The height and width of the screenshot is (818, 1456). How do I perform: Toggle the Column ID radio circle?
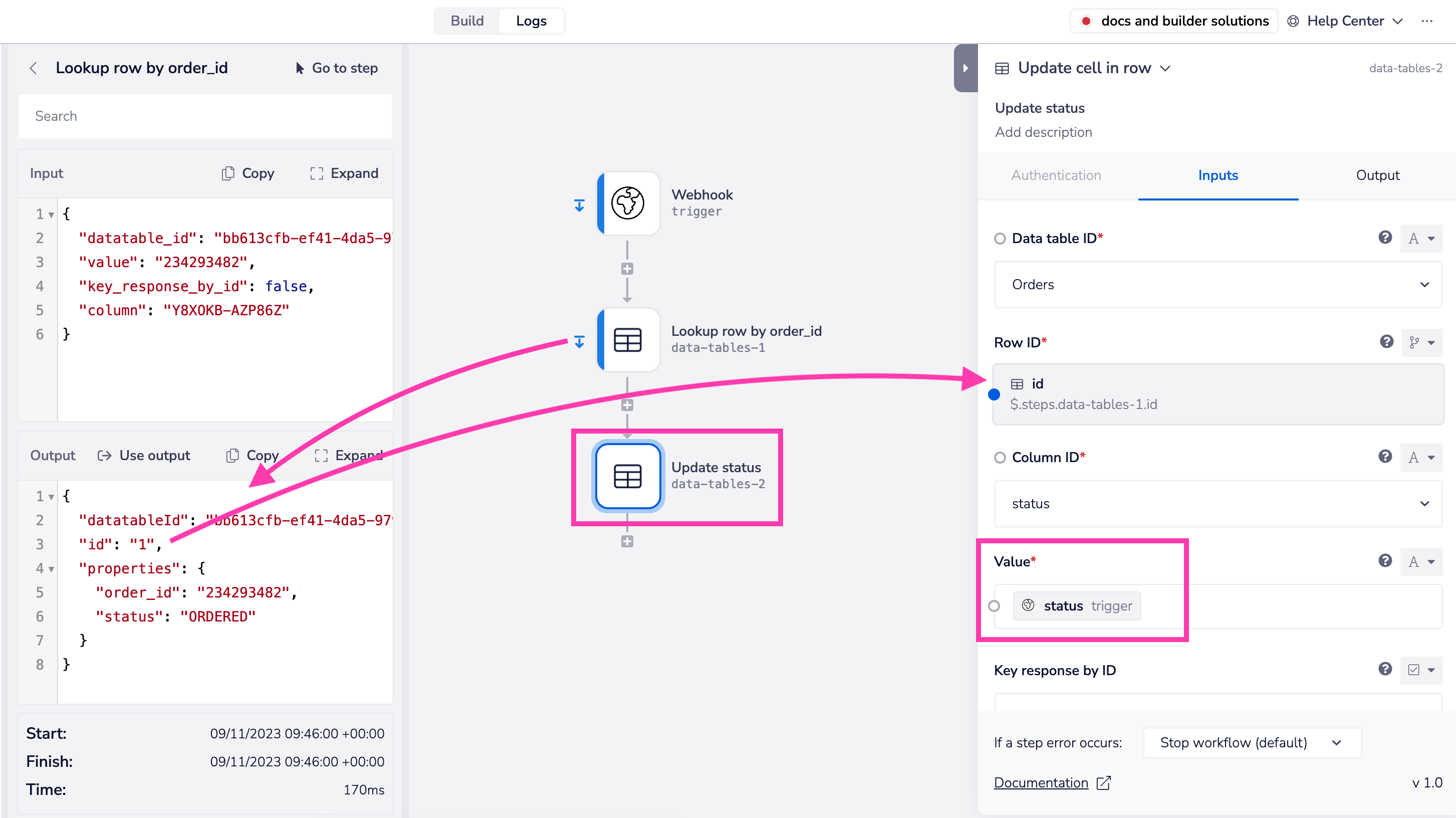(x=1000, y=457)
